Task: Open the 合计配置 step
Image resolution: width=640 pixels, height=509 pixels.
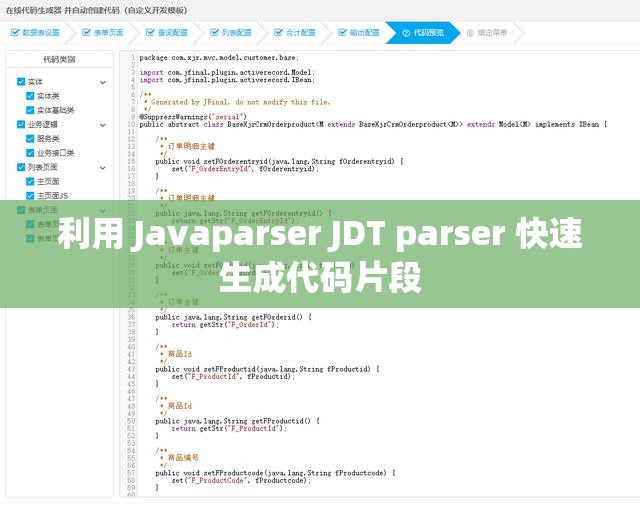Action: coord(295,33)
